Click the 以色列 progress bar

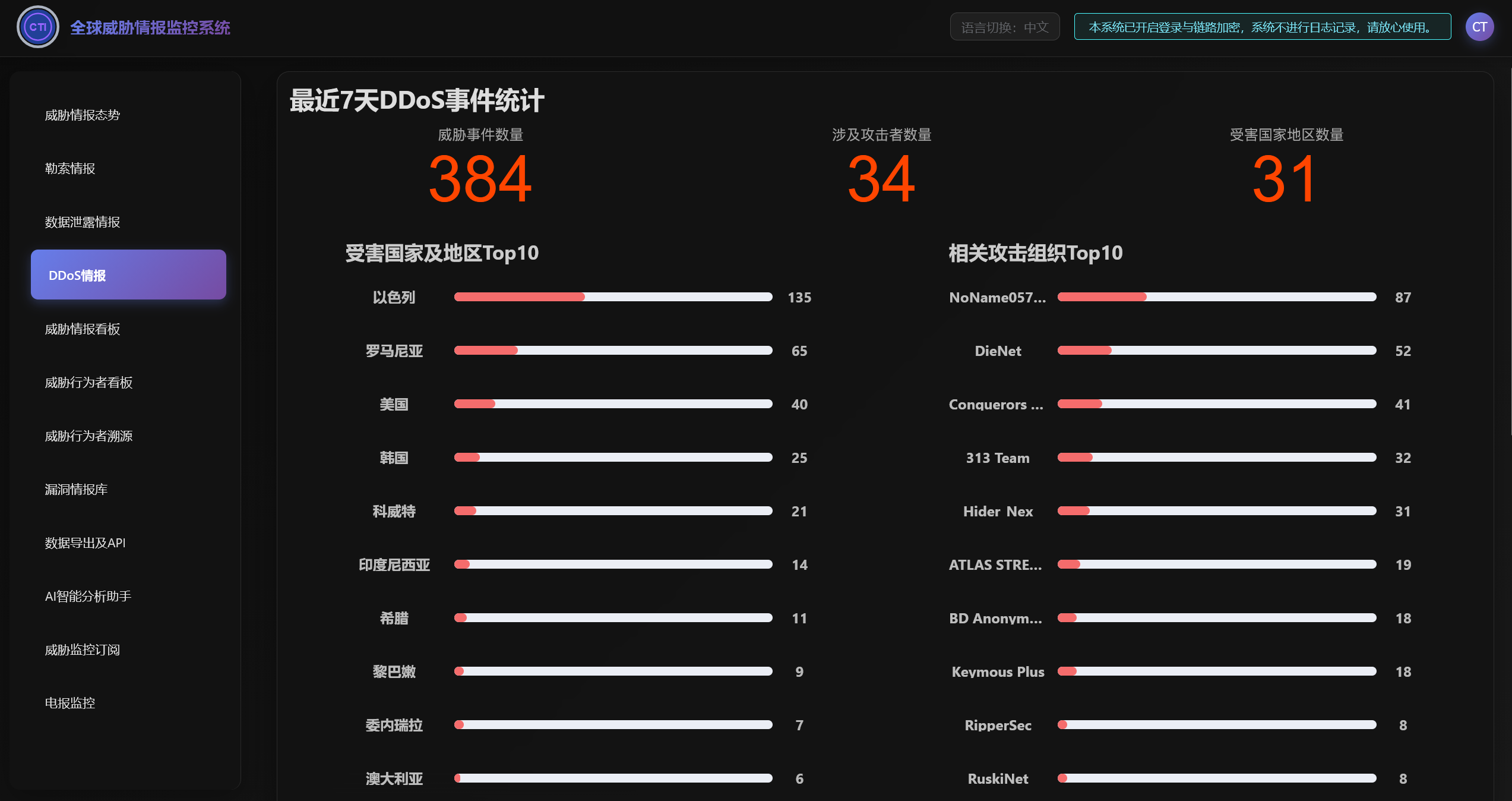coord(613,297)
